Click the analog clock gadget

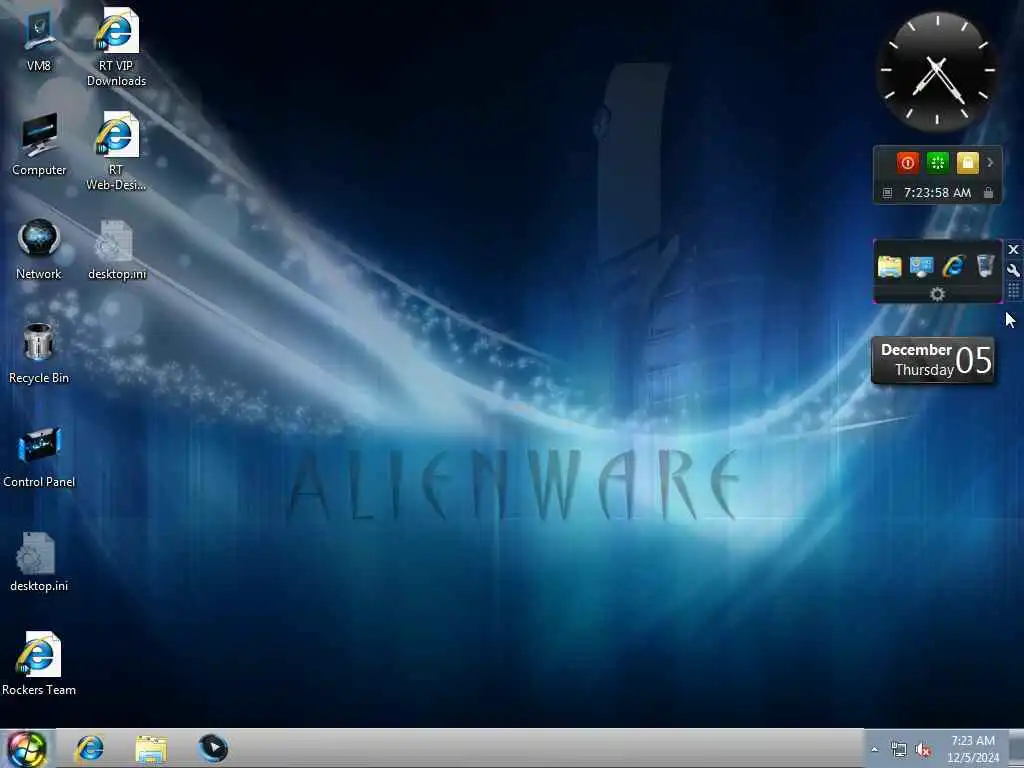937,70
